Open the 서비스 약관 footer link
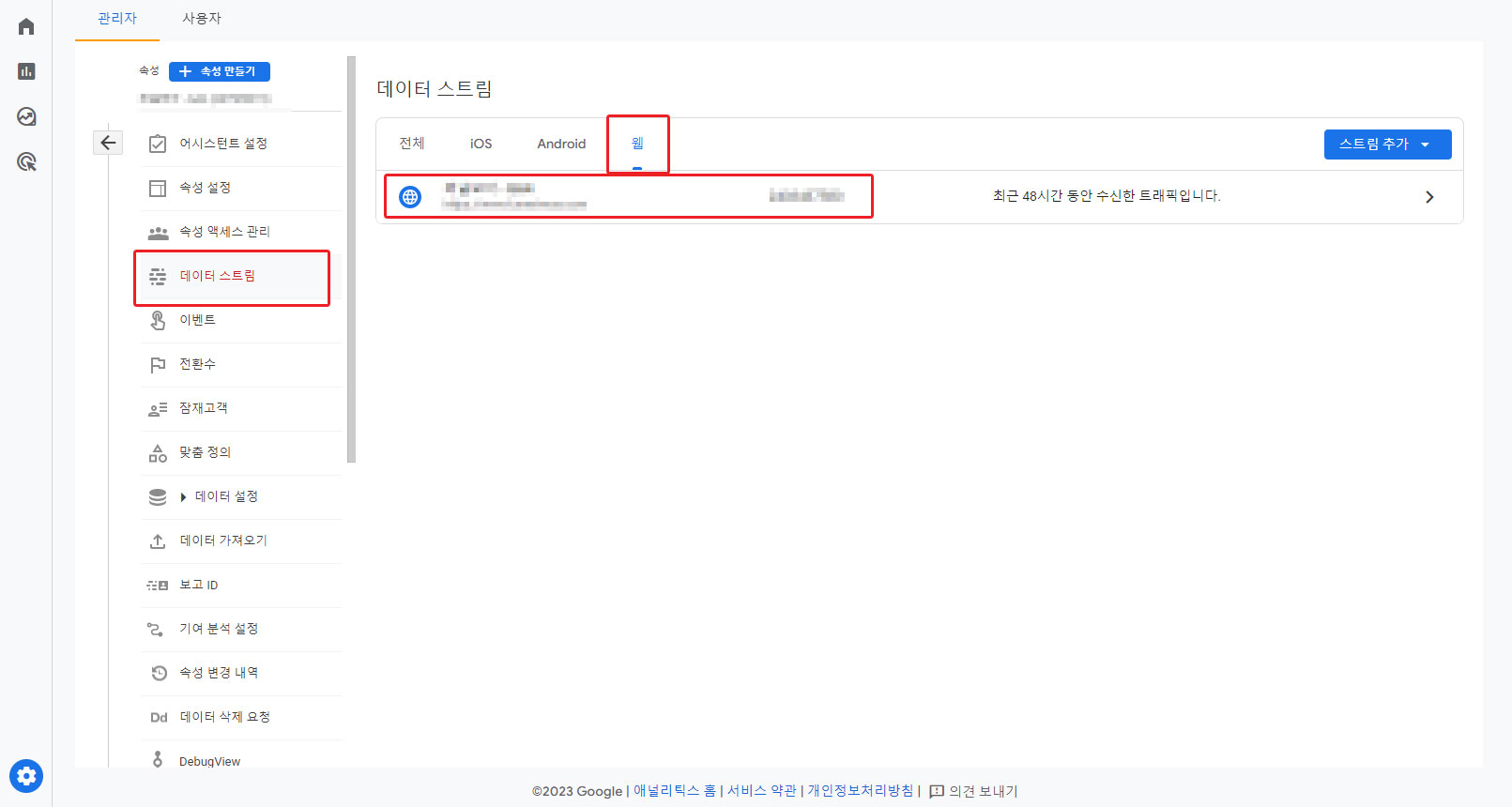This screenshot has height=807, width=1512. pos(761,791)
